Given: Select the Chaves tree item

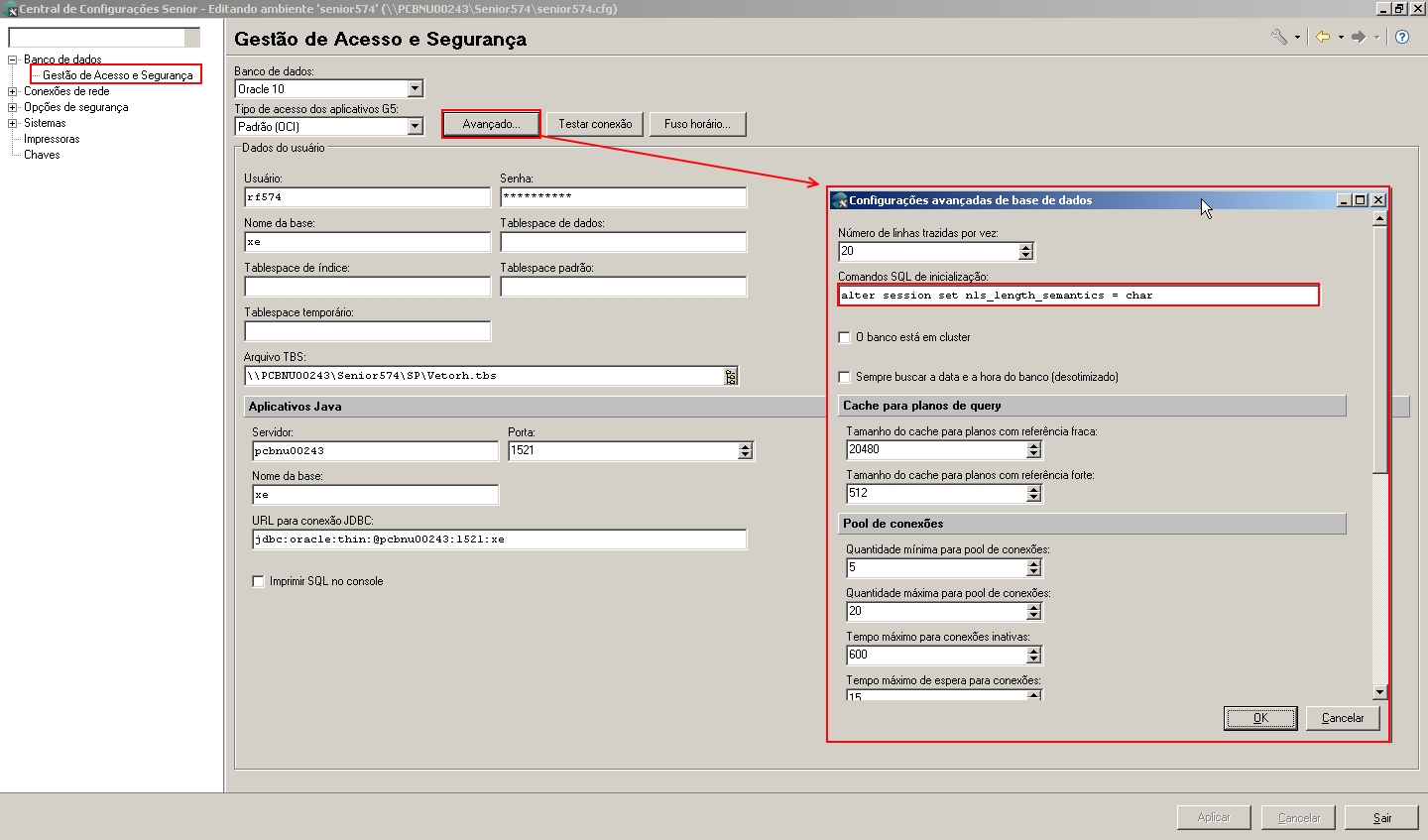Looking at the screenshot, I should click(42, 155).
